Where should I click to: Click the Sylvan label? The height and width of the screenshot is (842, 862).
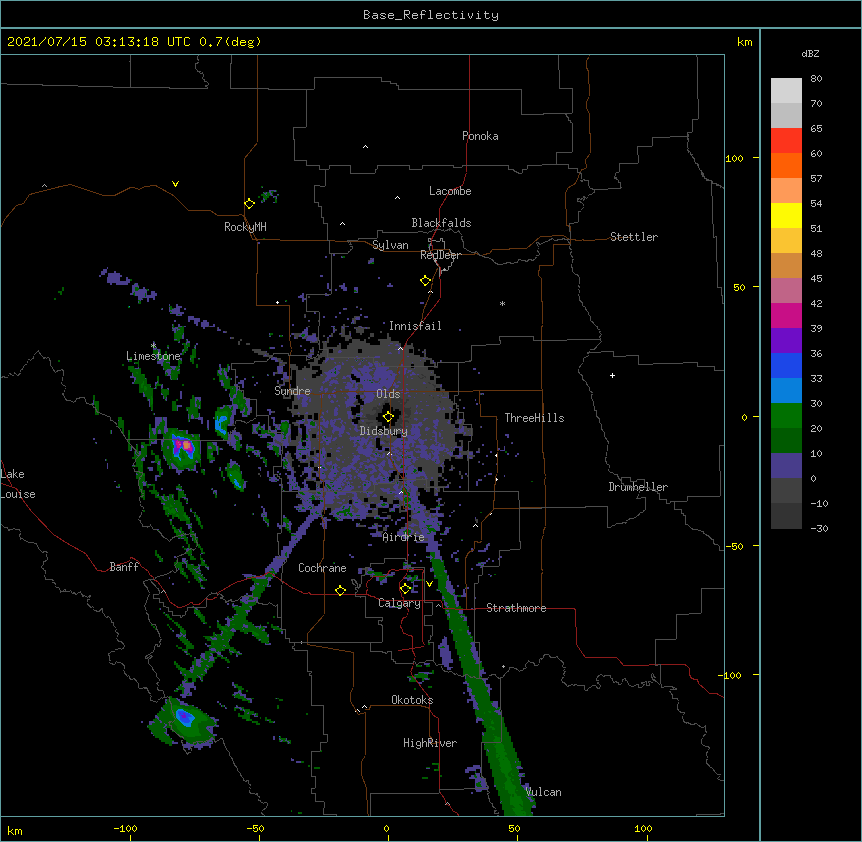click(x=390, y=245)
